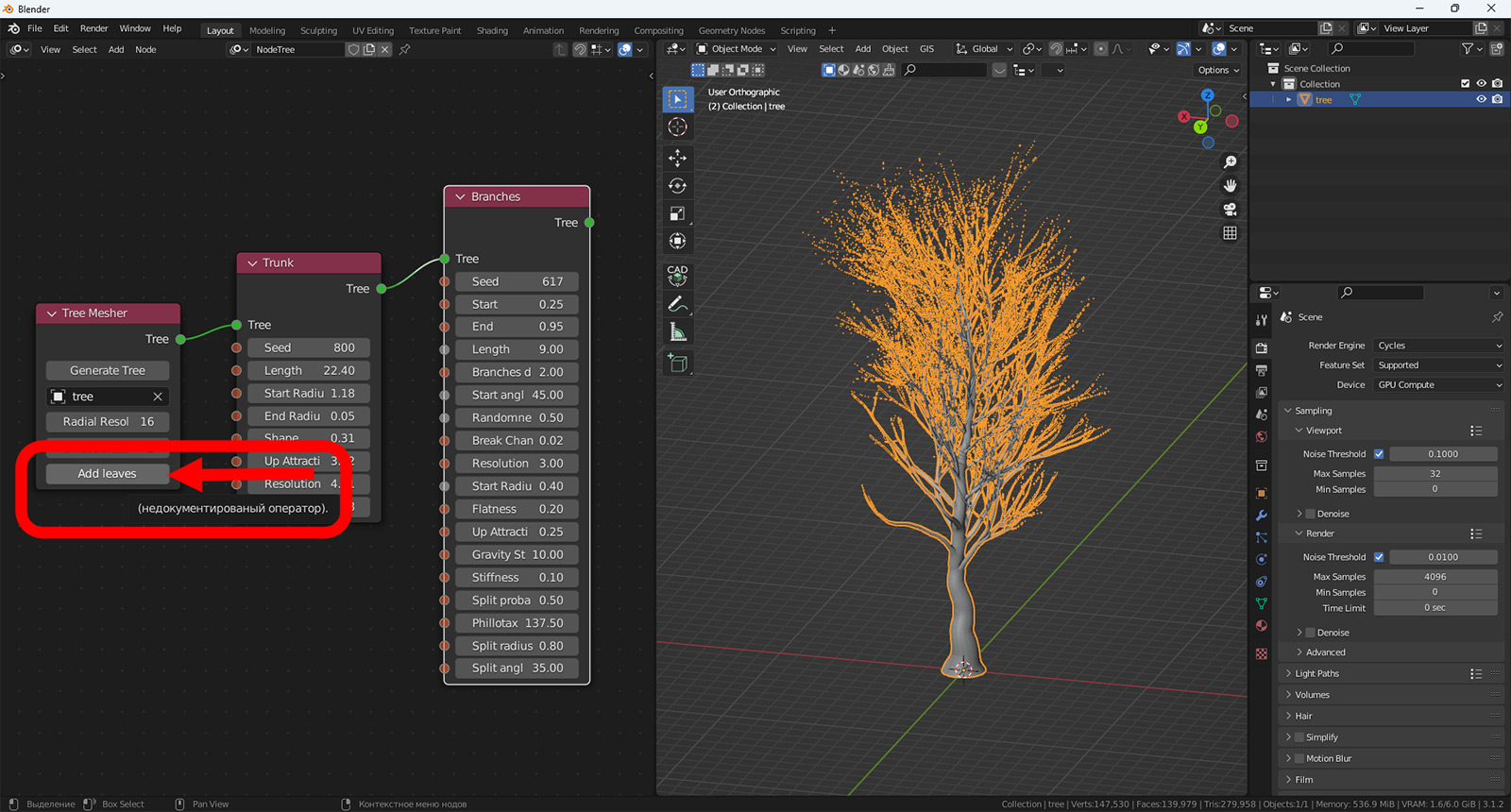The image size is (1511, 812).
Task: Click the Generate Tree button
Action: [108, 370]
